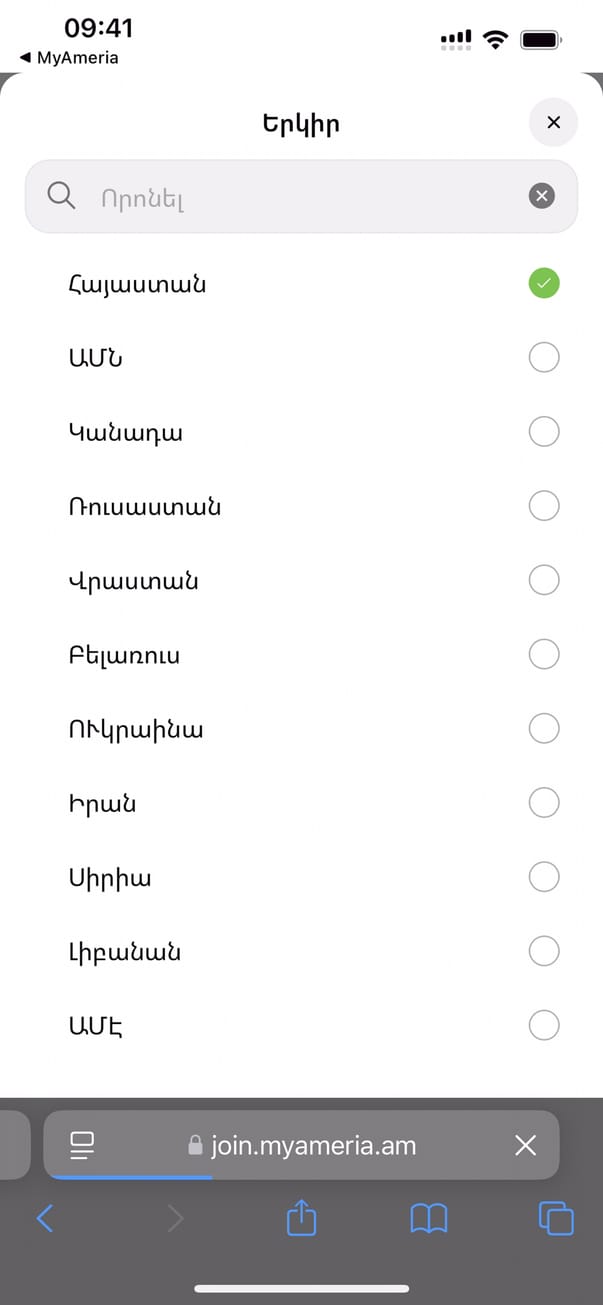The image size is (603, 1305).
Task: Select the ԱՄՆ radio button
Action: (544, 358)
